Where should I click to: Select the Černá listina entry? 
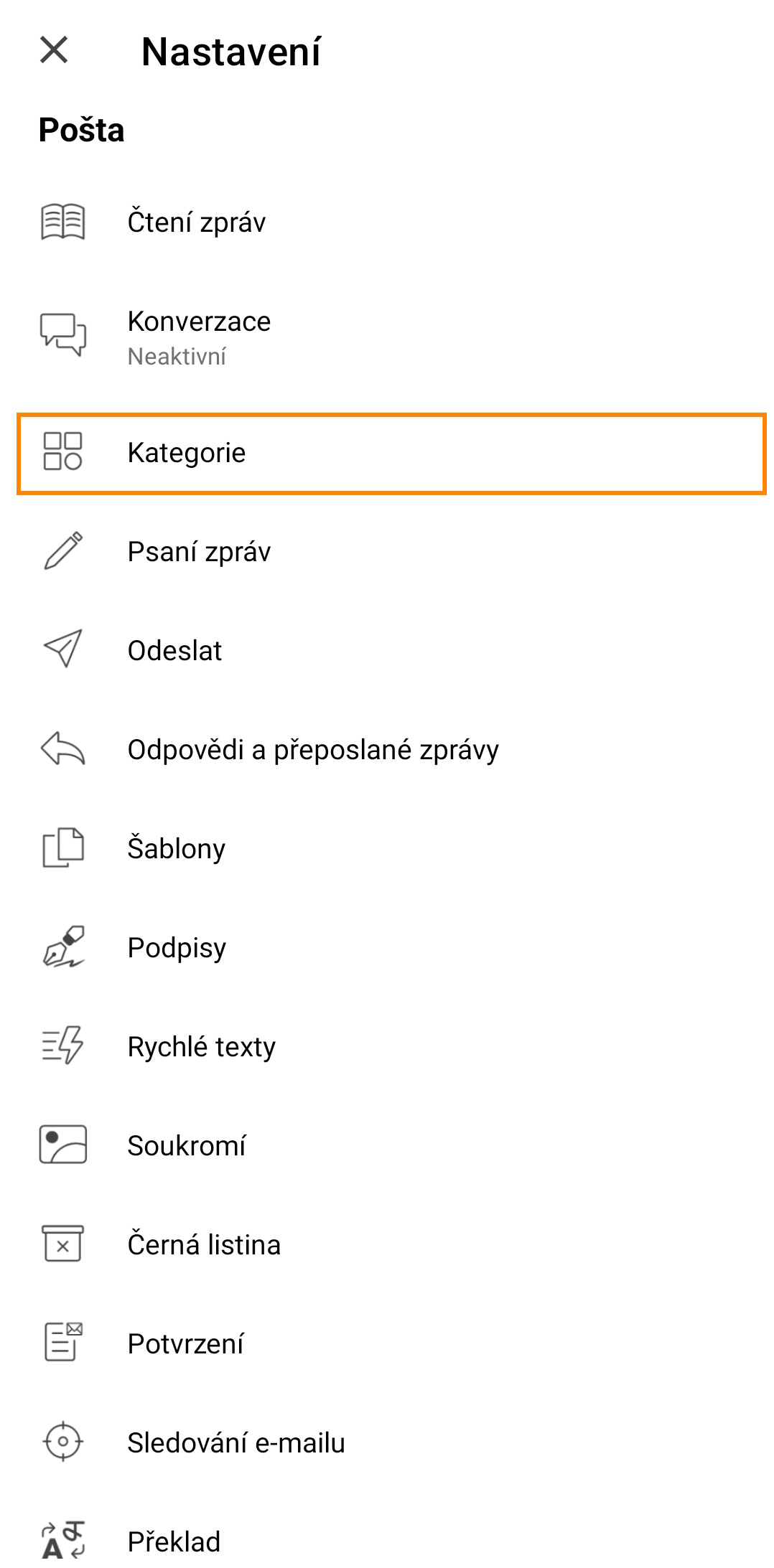pos(204,1245)
